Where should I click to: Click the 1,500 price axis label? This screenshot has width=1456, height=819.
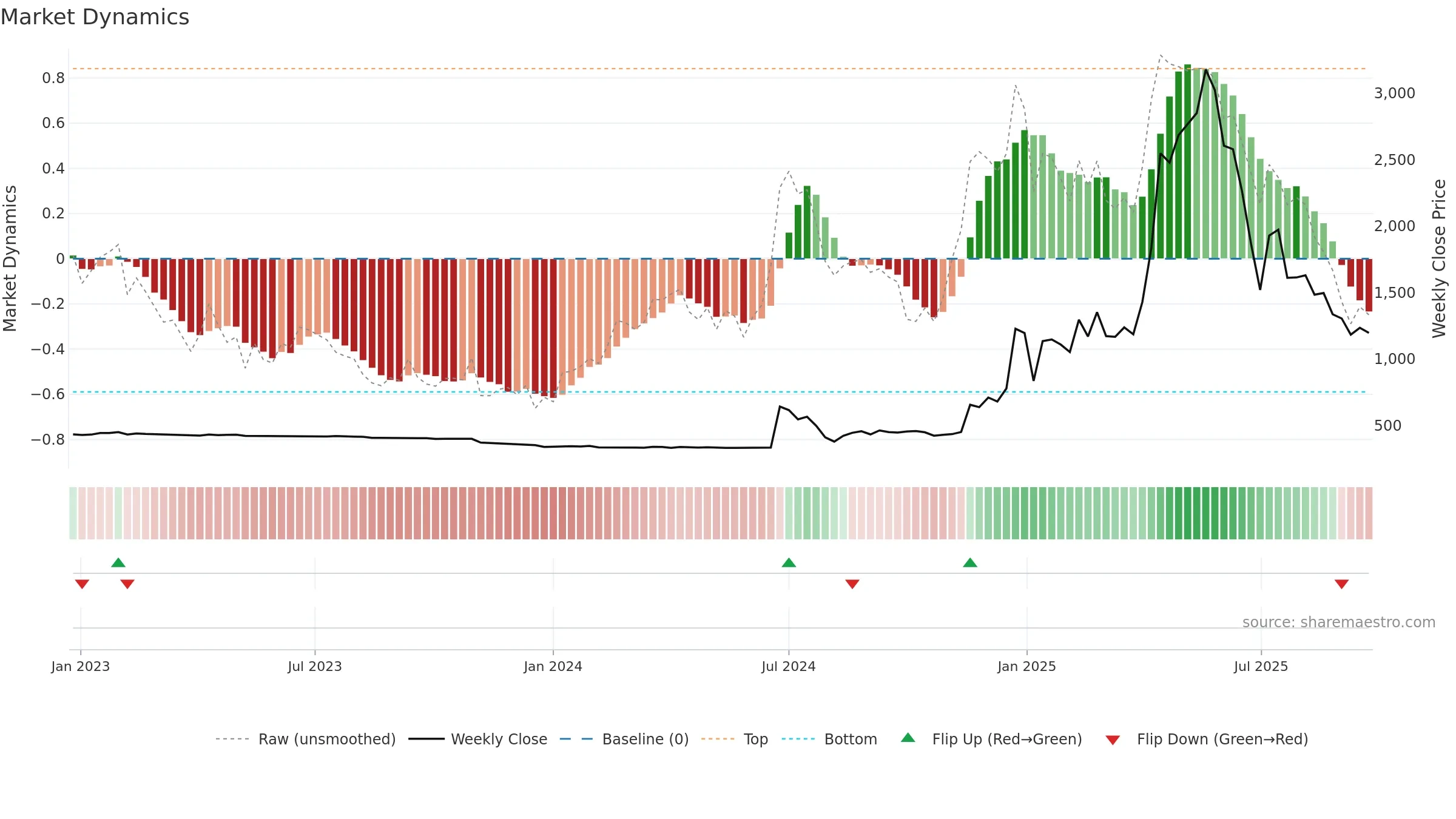coord(1395,292)
